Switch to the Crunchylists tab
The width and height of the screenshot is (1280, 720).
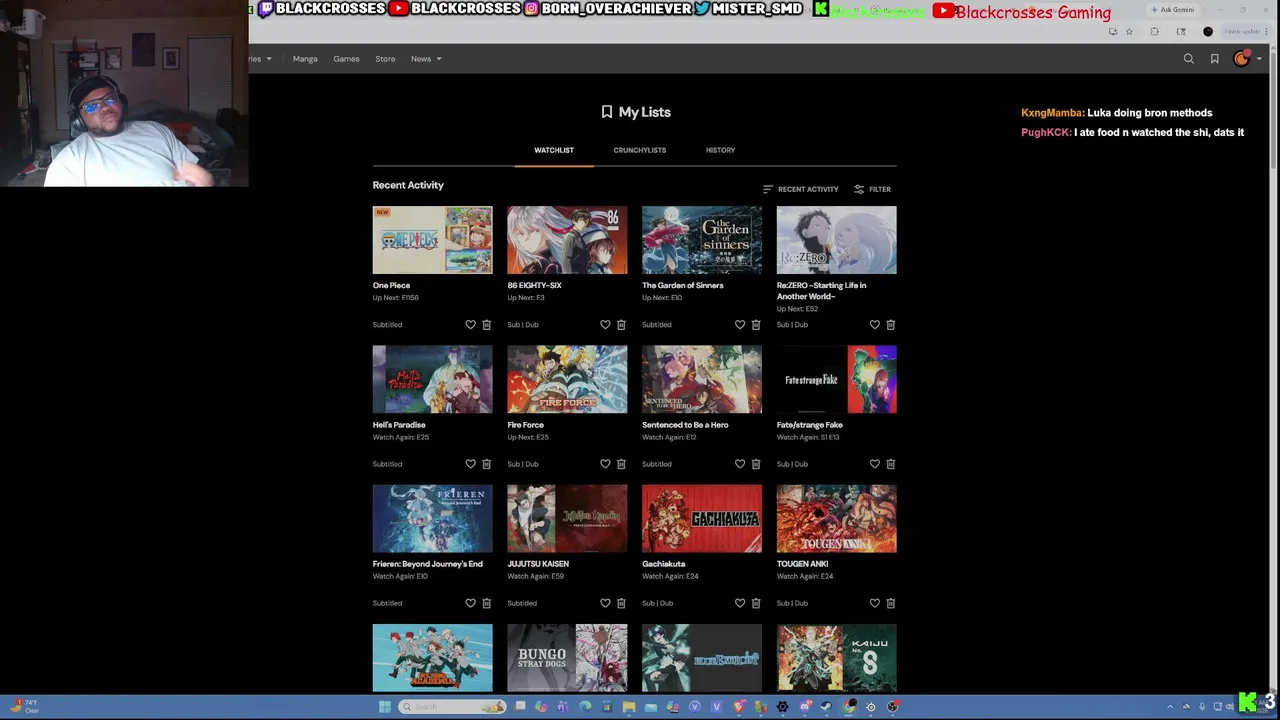pos(640,150)
